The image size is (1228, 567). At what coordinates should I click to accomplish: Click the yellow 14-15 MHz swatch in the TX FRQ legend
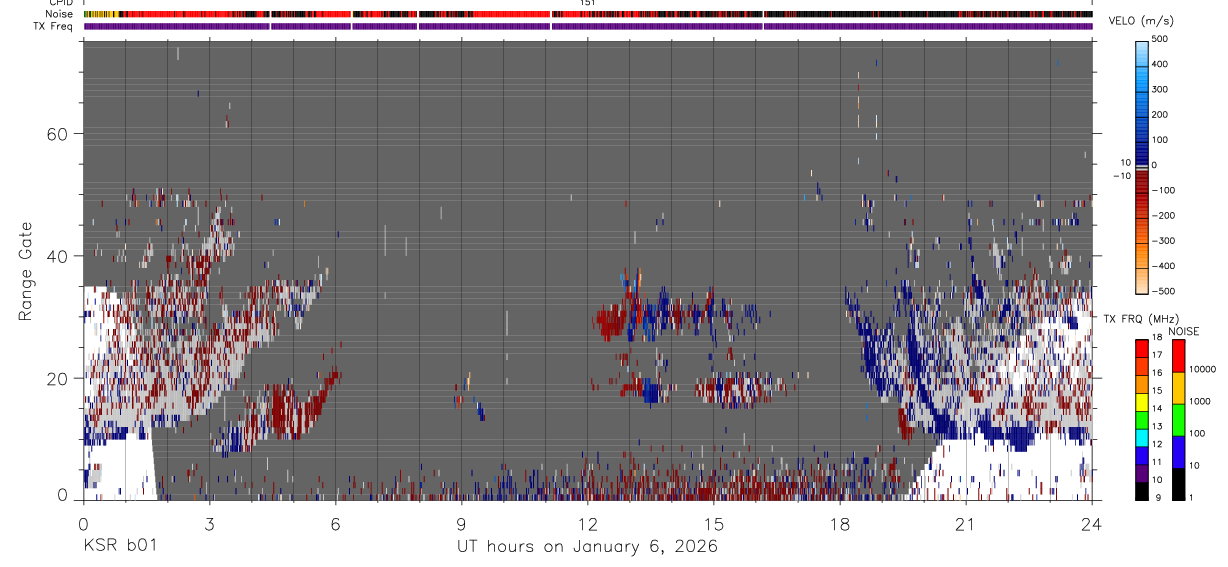1142,402
